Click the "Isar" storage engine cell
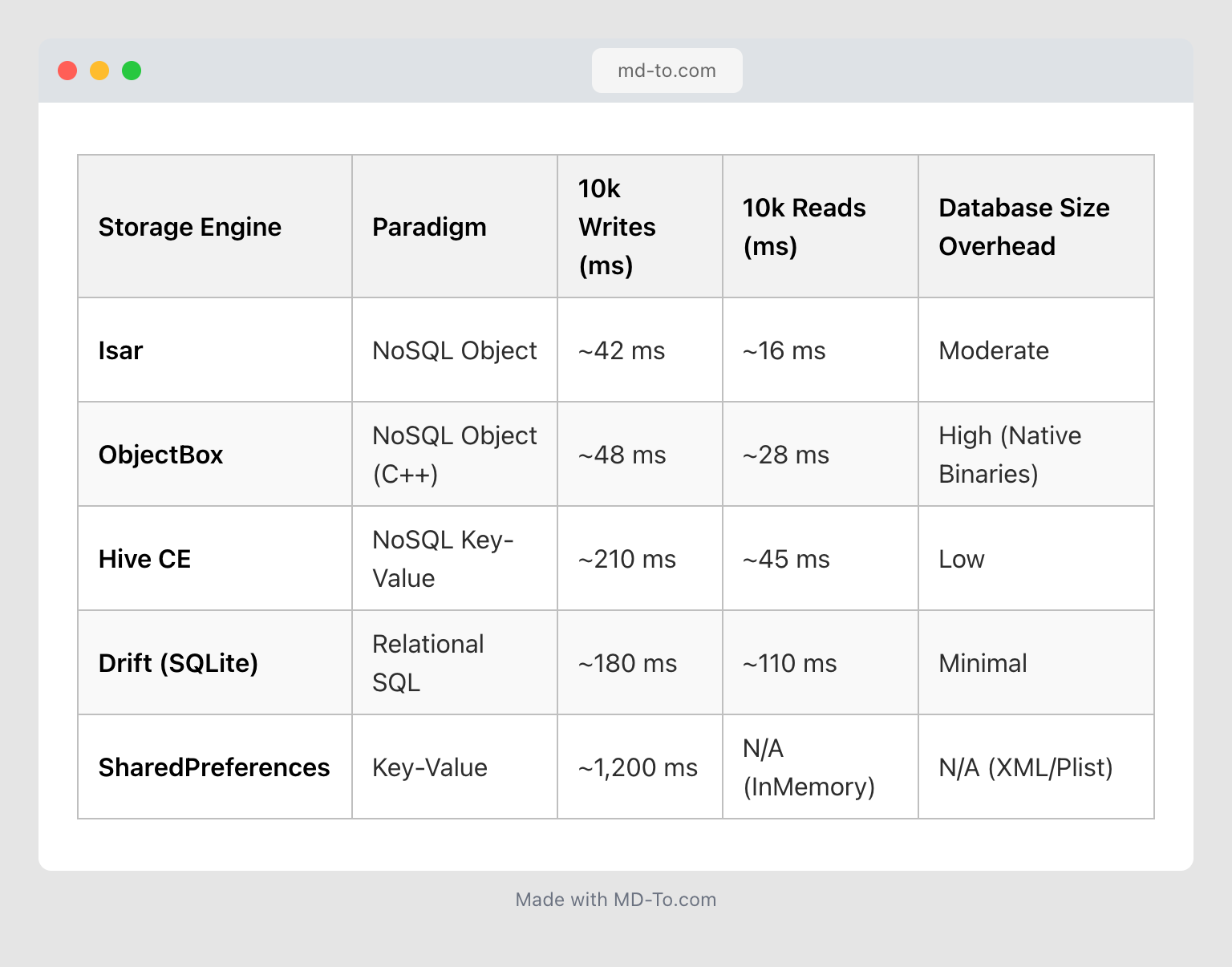Screen dimensions: 1232x967 tap(215, 350)
